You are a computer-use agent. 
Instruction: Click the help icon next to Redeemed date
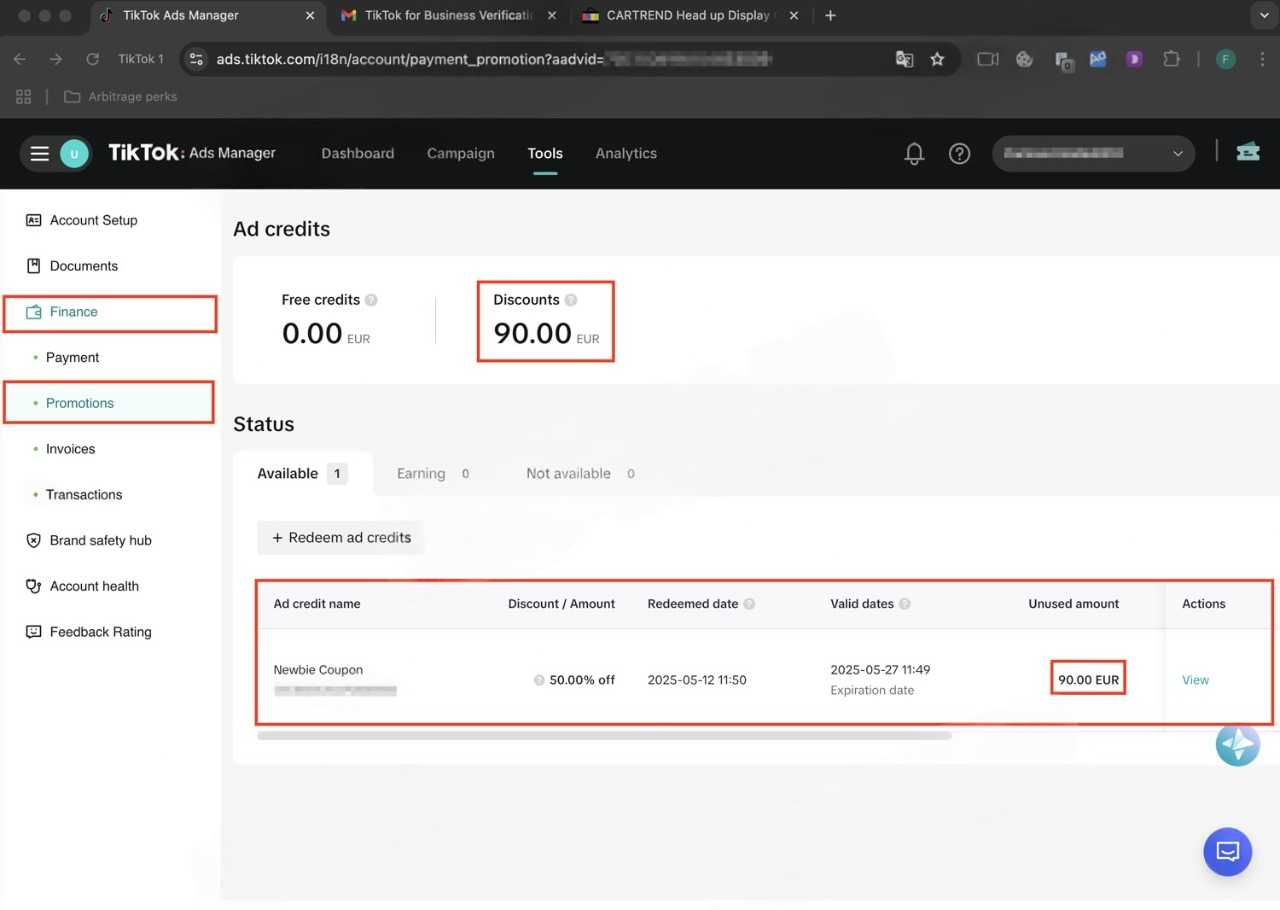pyautogui.click(x=749, y=604)
